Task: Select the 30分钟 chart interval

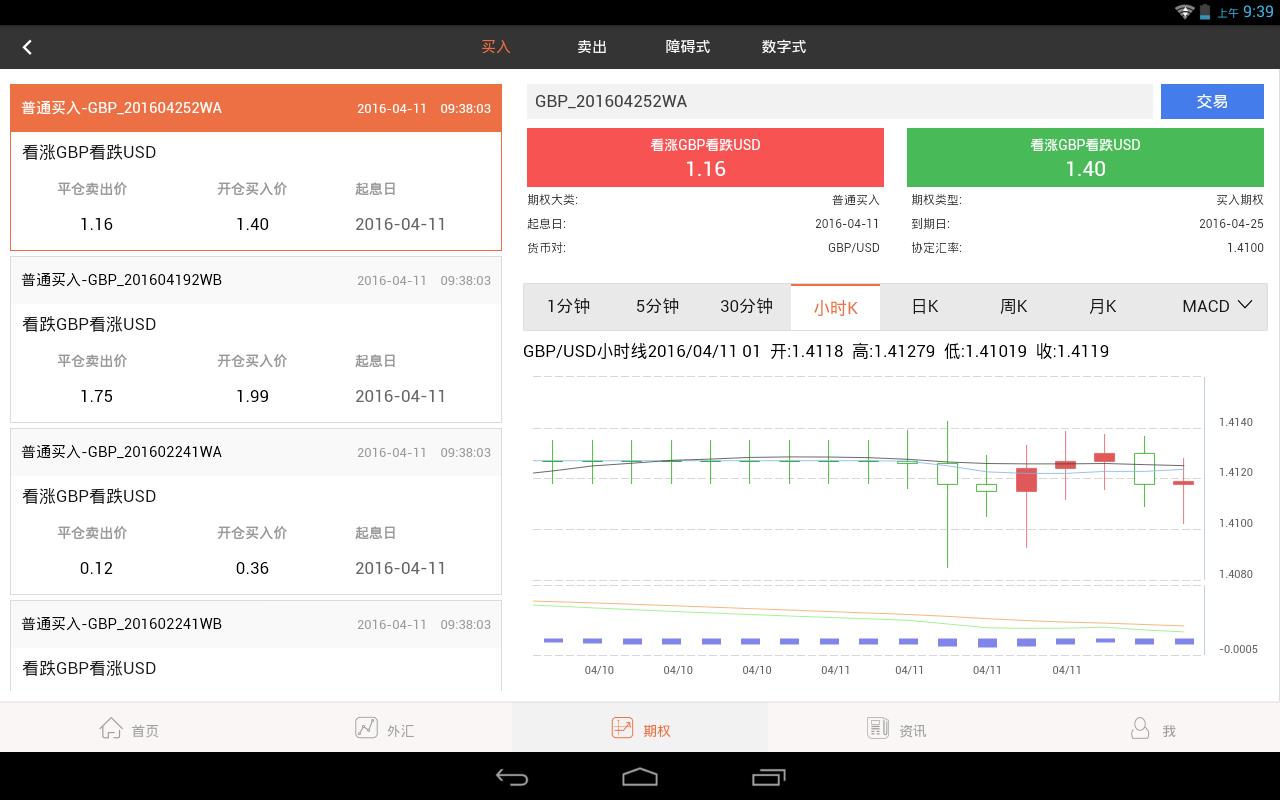Action: pyautogui.click(x=746, y=307)
